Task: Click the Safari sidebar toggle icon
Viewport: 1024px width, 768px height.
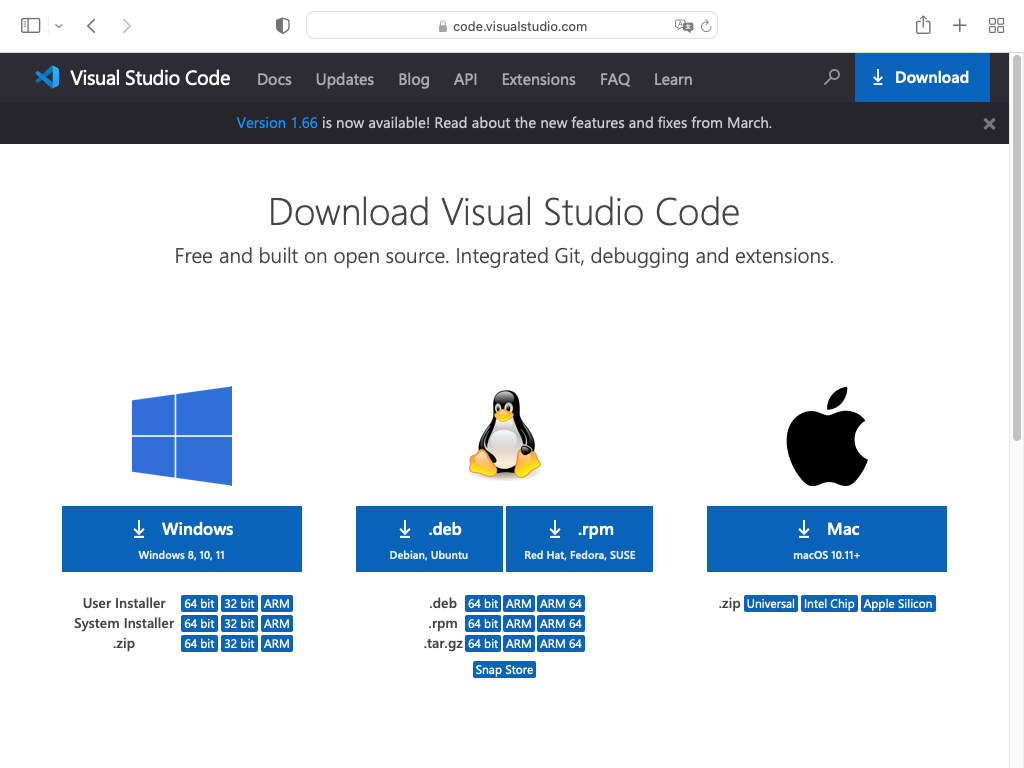Action: (31, 25)
